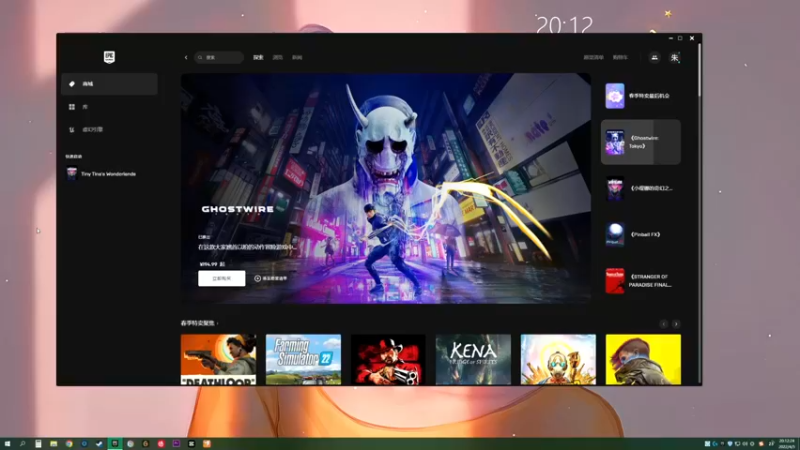Open the Borderlands psycho mask game tile
The height and width of the screenshot is (450, 800).
point(558,360)
